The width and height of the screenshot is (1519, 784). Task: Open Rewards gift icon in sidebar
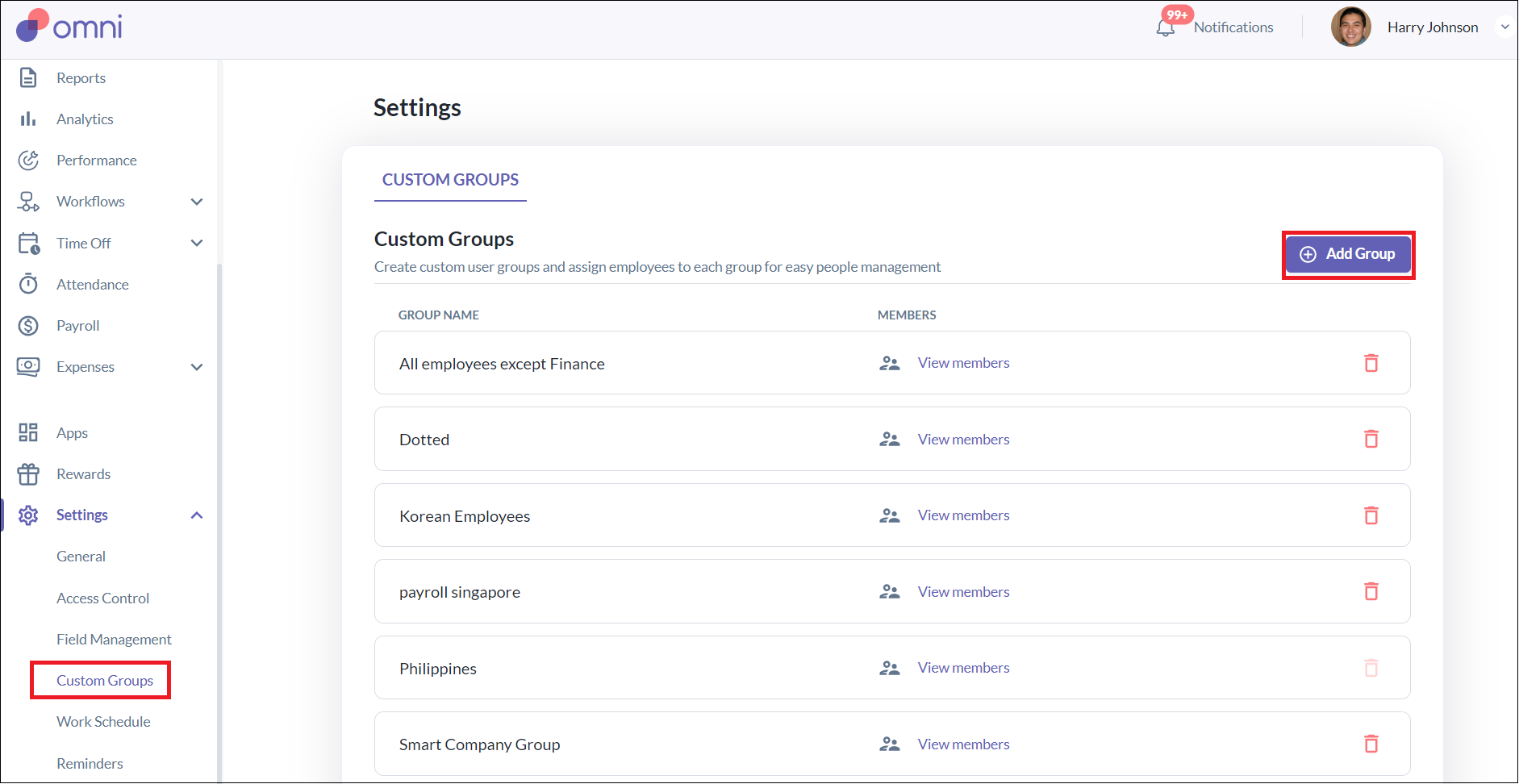[28, 474]
